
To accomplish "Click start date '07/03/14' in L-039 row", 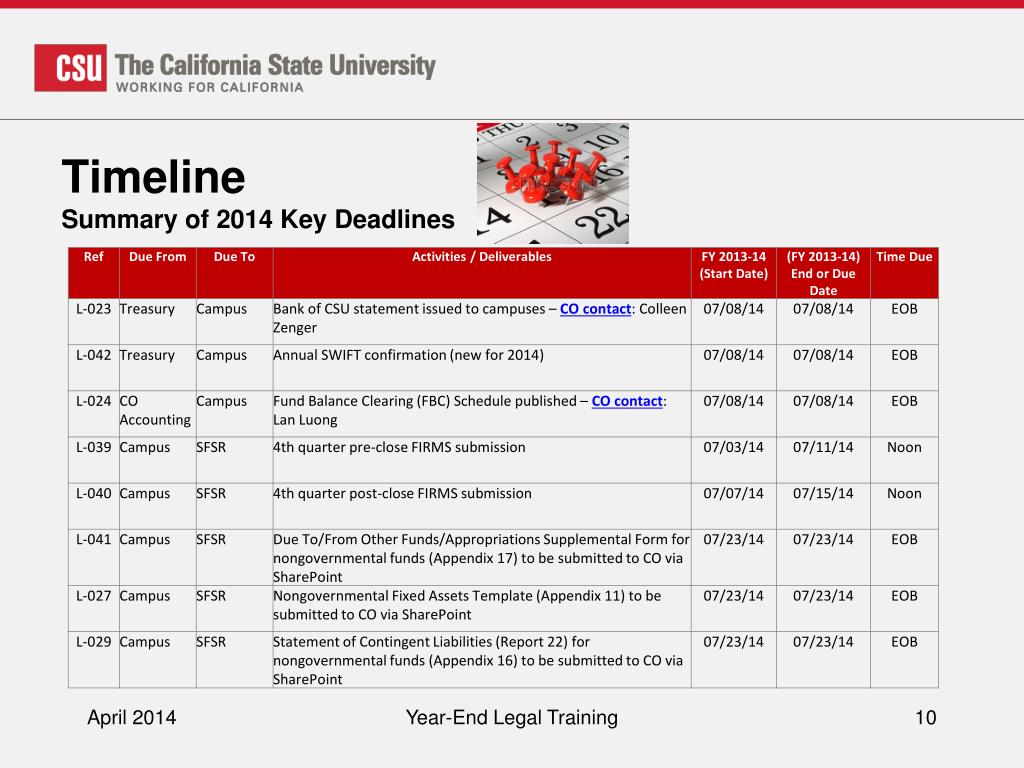I will point(733,447).
